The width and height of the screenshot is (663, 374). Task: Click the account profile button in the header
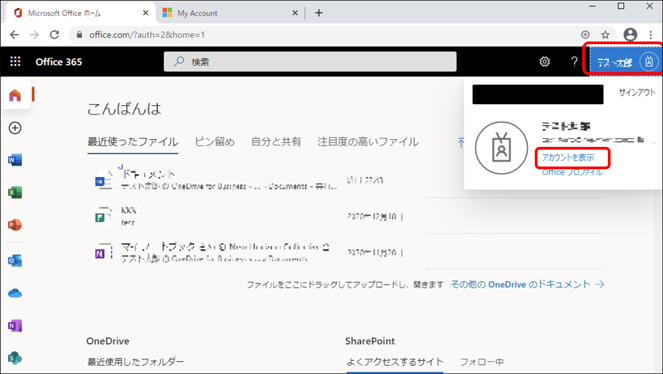[625, 62]
